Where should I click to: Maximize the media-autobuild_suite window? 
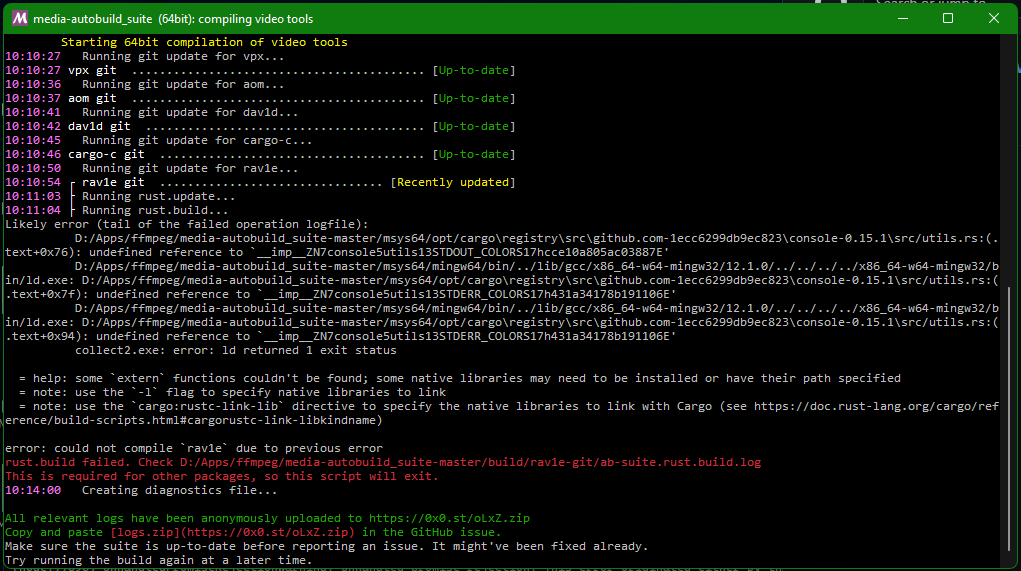pyautogui.click(x=948, y=18)
